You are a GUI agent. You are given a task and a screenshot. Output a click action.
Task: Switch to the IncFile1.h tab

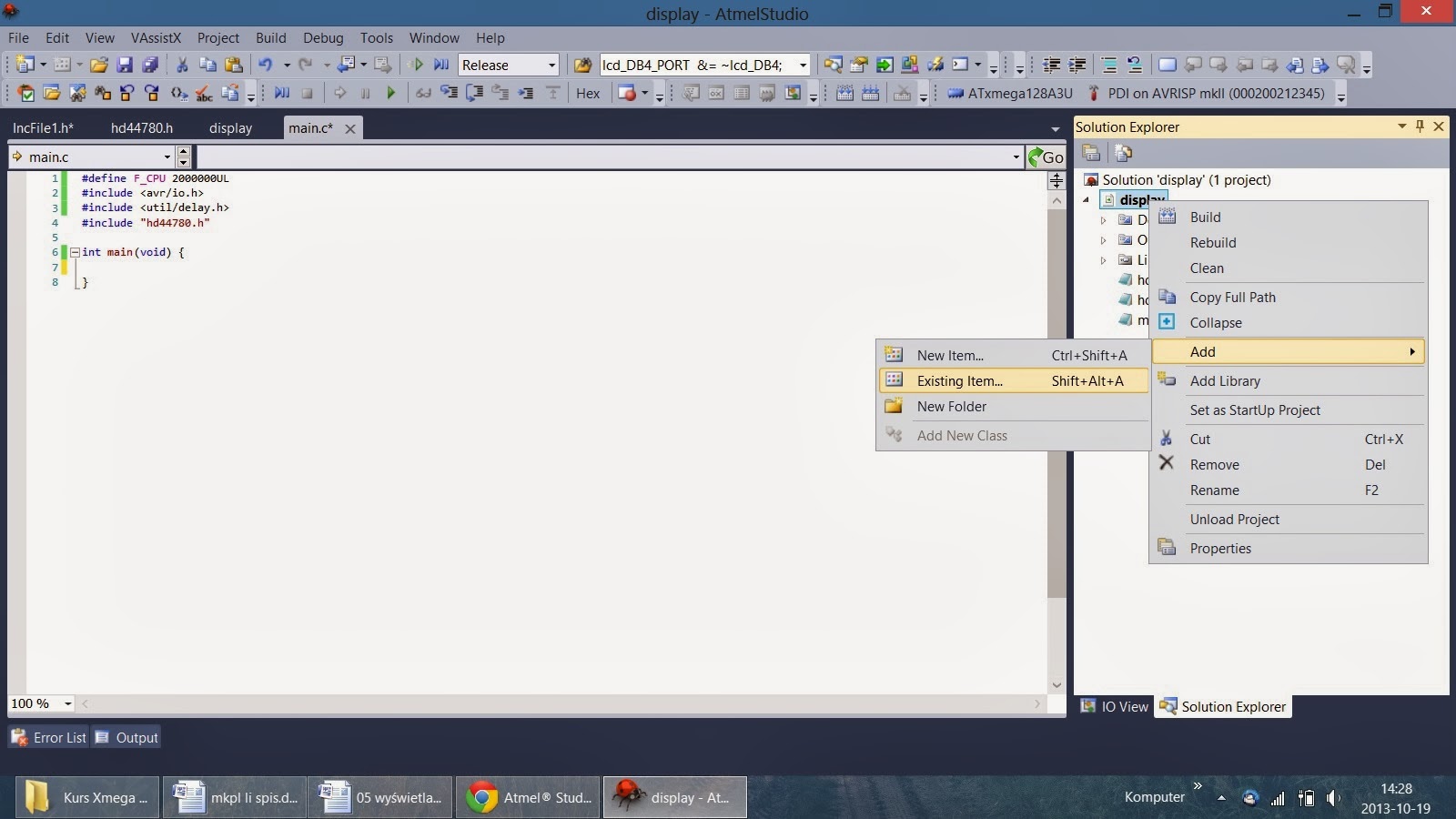click(43, 128)
